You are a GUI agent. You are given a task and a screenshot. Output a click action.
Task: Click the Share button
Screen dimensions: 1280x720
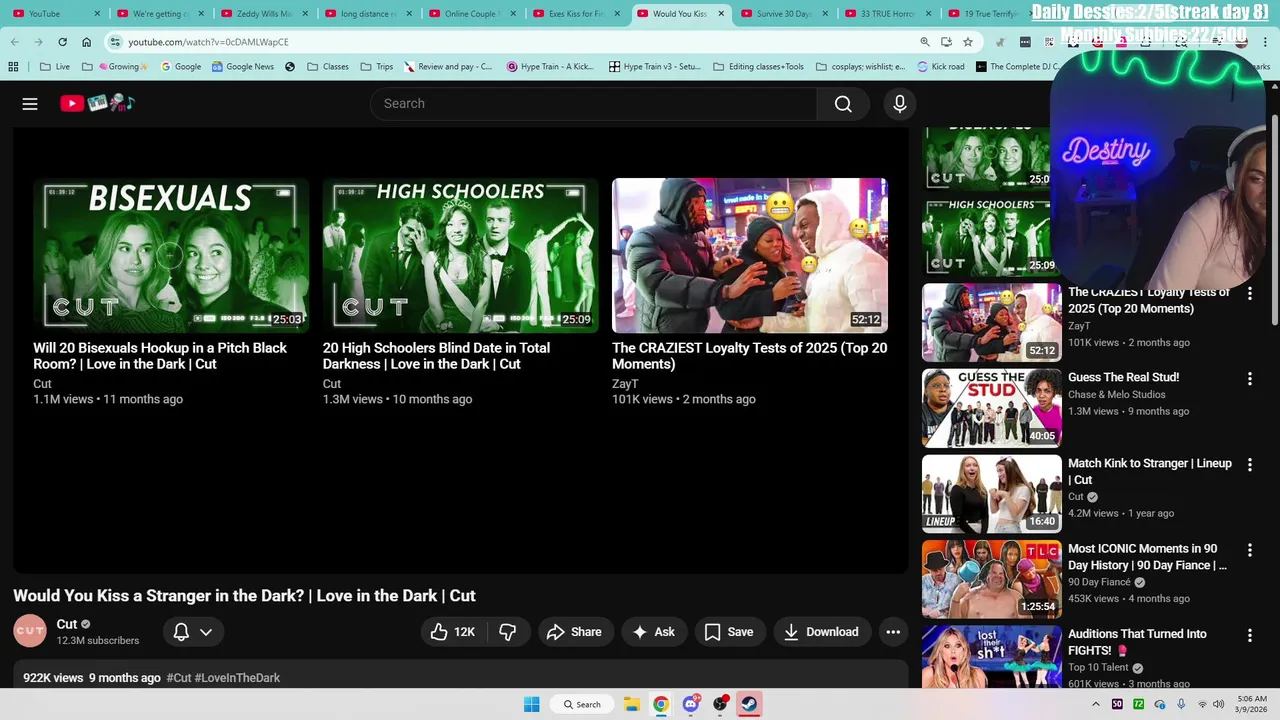tap(574, 632)
